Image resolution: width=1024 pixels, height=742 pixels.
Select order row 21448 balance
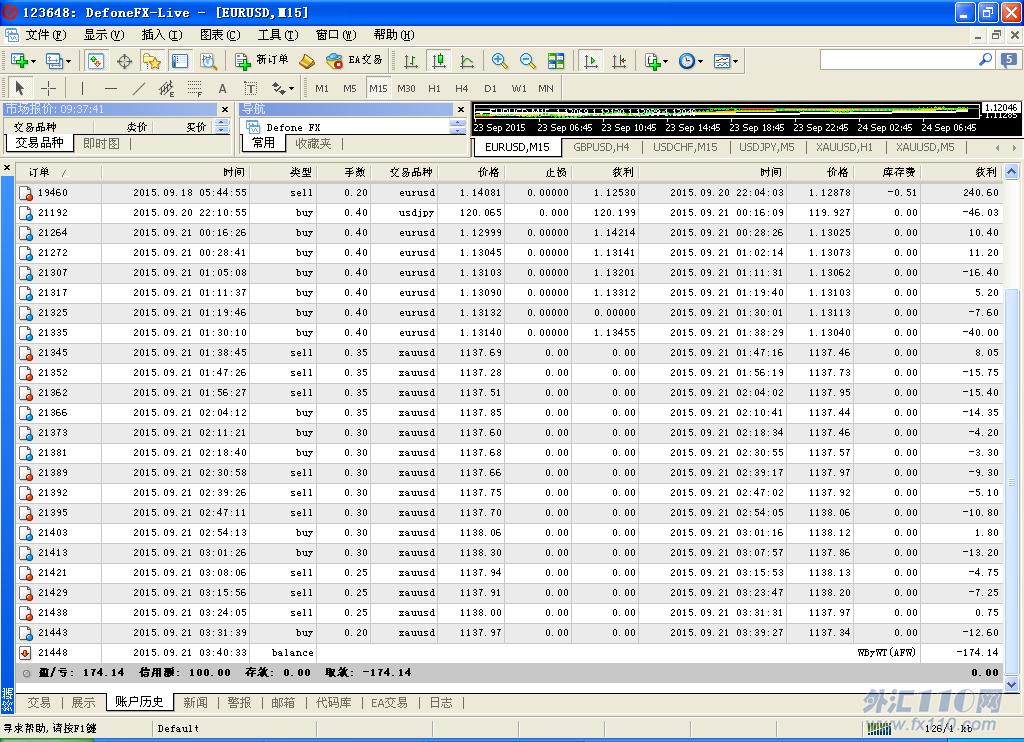pyautogui.click(x=509, y=653)
